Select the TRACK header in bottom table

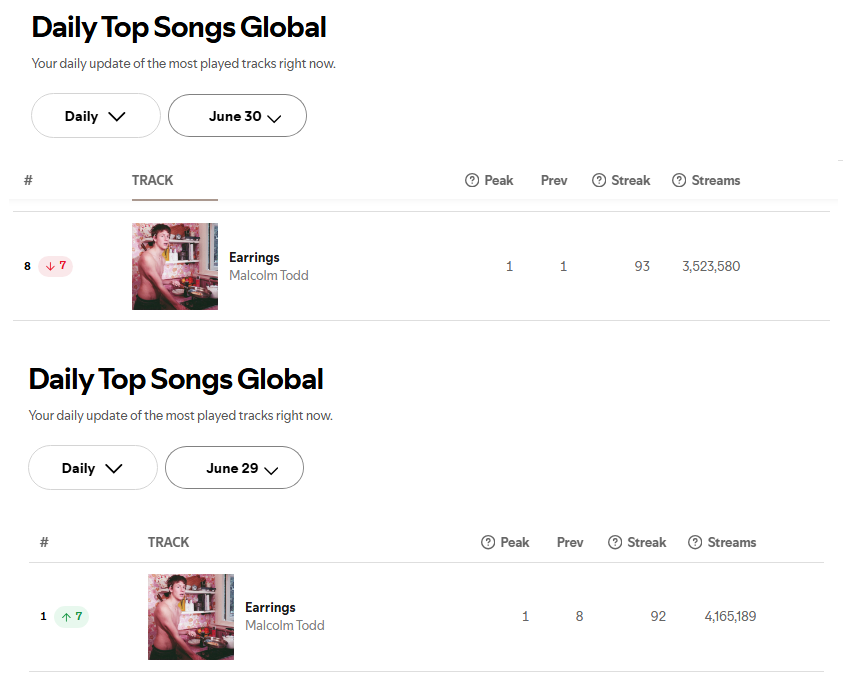[x=168, y=542]
